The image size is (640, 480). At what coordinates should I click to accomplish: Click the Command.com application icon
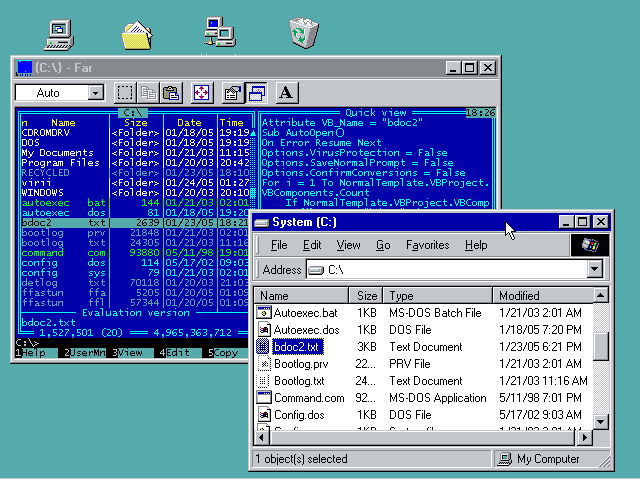point(264,398)
